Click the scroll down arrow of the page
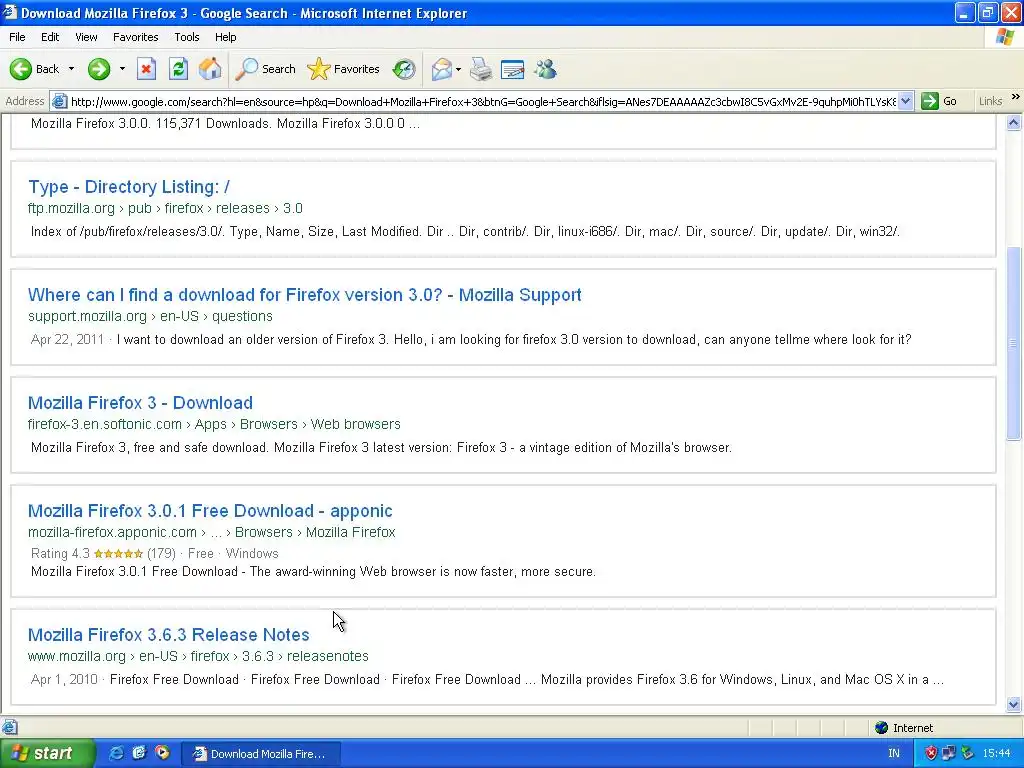1024x768 pixels. click(1014, 704)
